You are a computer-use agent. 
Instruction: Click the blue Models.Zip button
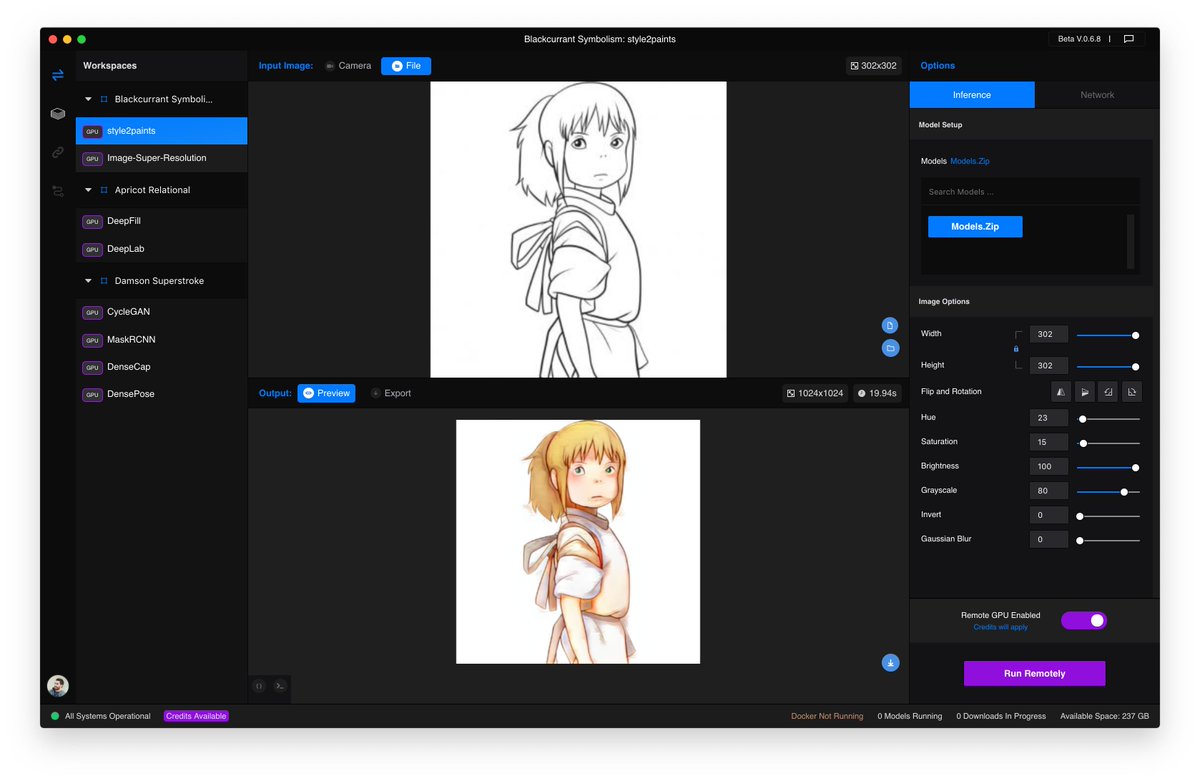[x=975, y=227]
